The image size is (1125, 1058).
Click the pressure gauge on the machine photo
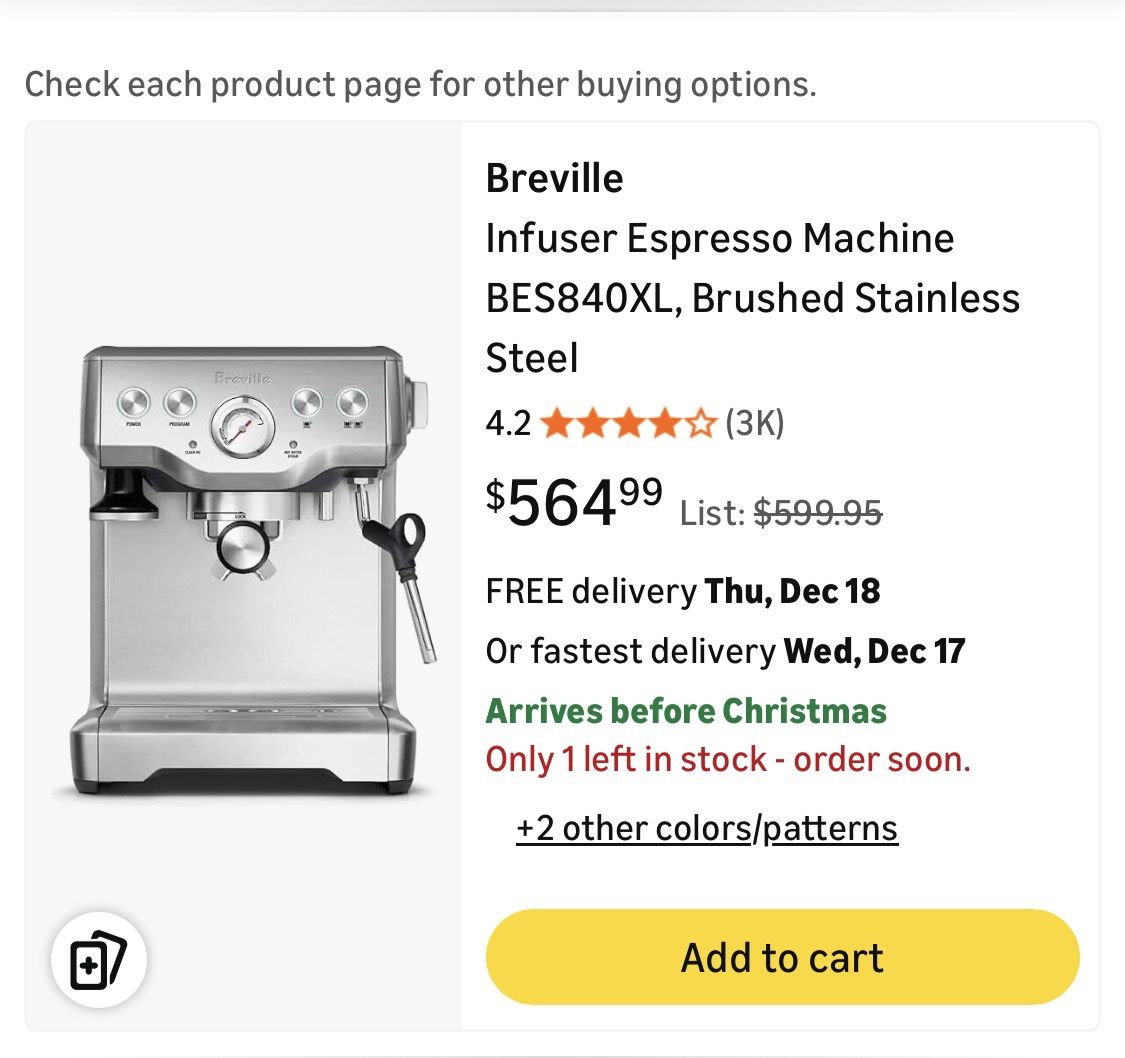coord(240,424)
